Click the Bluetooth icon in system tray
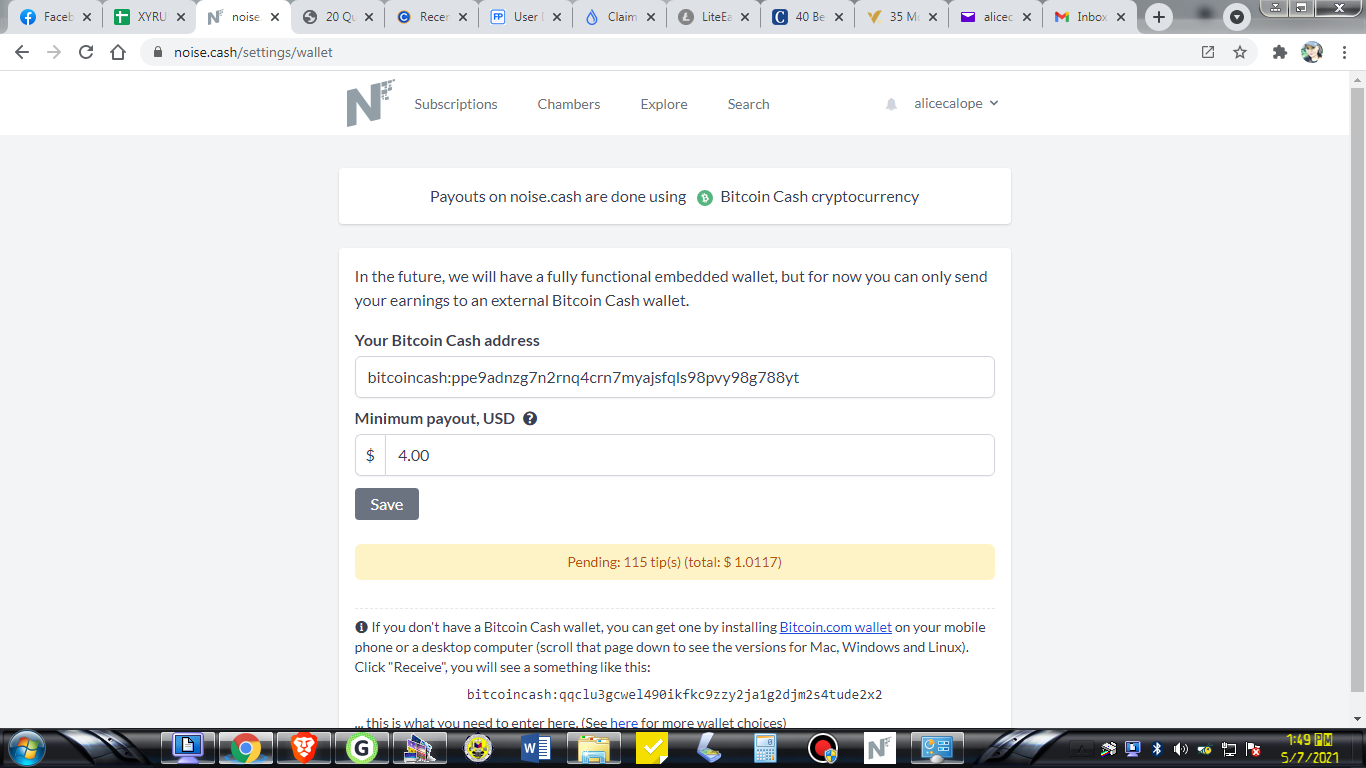Screen dimensions: 1366x768 point(1157,749)
